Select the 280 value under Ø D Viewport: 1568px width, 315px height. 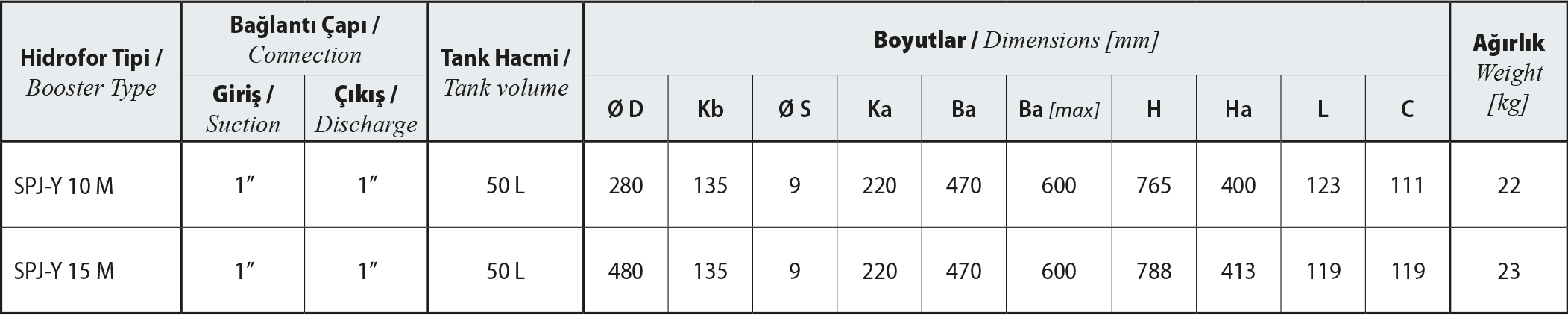coord(626,185)
